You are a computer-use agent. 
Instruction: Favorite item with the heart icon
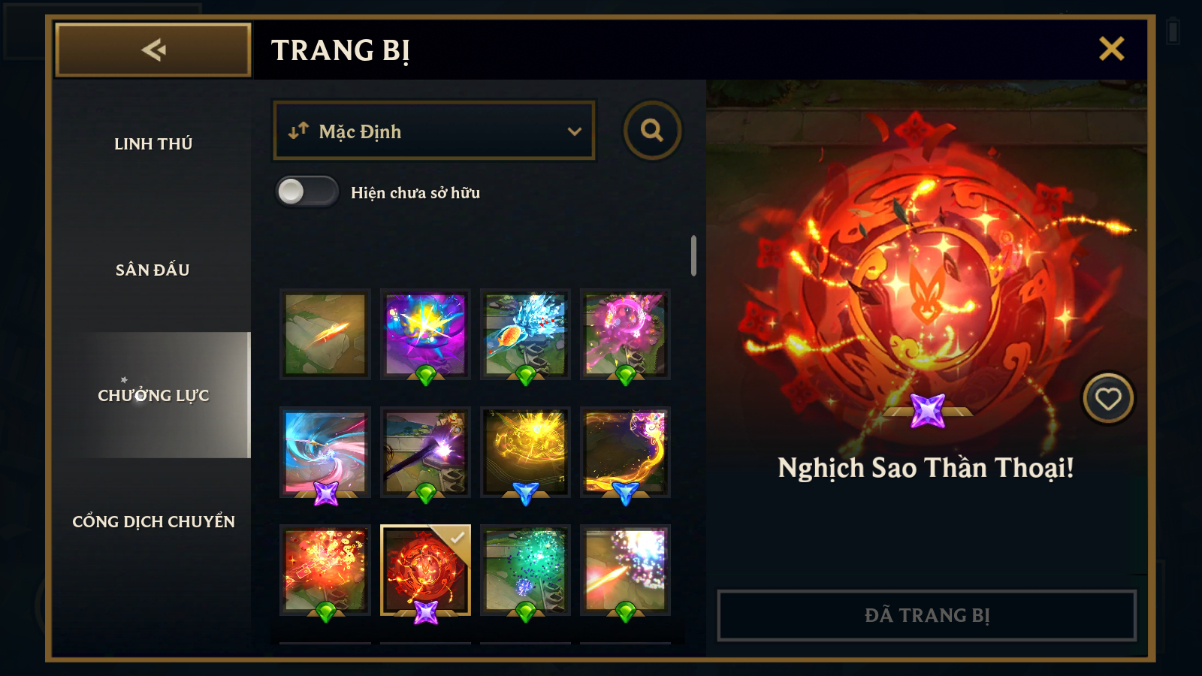pos(1108,399)
